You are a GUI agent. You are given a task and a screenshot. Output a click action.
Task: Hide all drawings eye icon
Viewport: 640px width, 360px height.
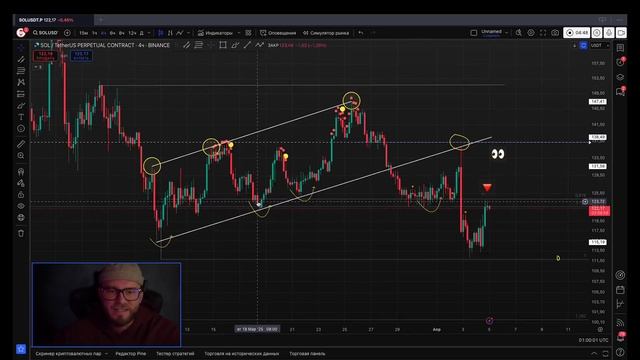(x=21, y=206)
